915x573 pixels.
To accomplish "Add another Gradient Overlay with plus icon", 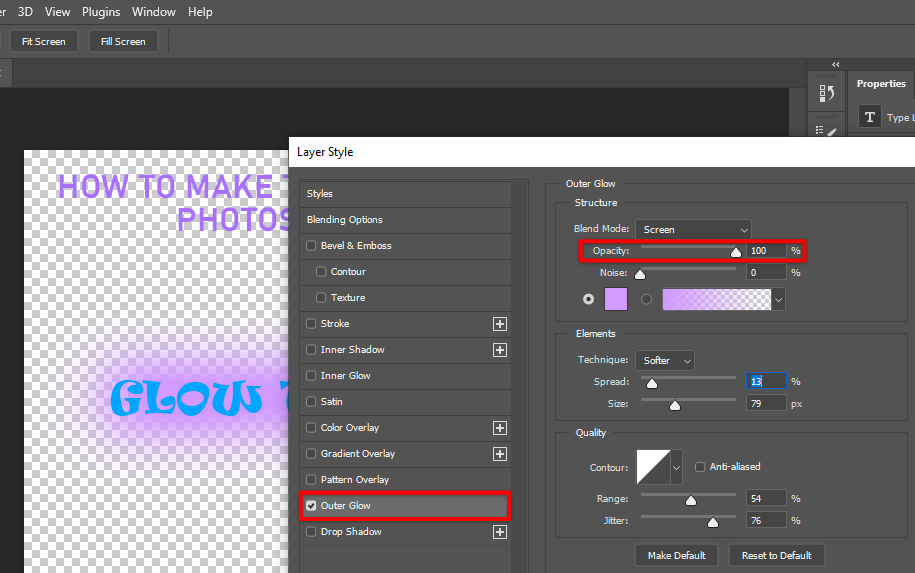I will [500, 454].
